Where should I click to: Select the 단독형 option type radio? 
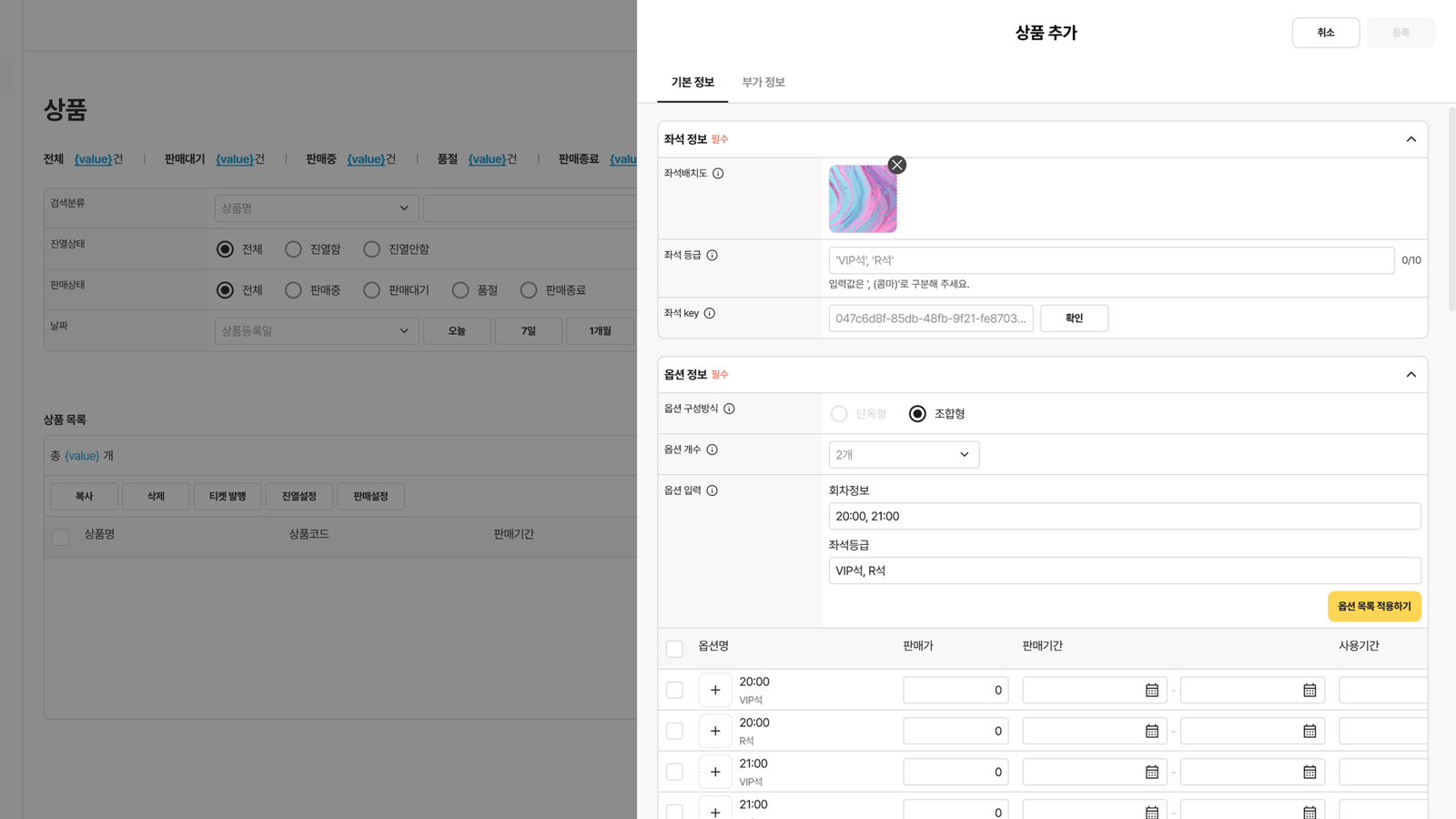click(x=839, y=414)
